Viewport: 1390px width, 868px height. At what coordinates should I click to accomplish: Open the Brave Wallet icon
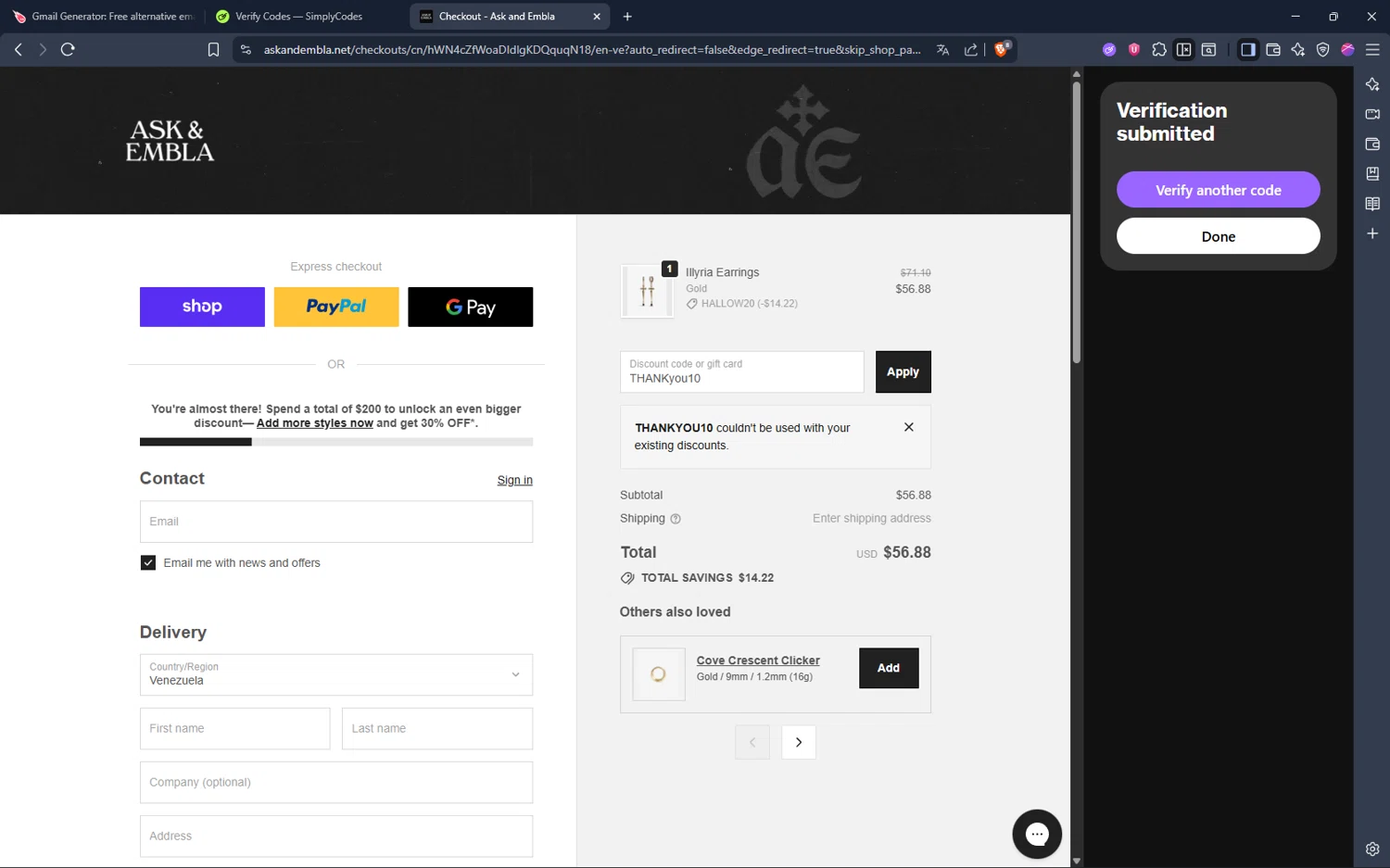click(x=1273, y=50)
